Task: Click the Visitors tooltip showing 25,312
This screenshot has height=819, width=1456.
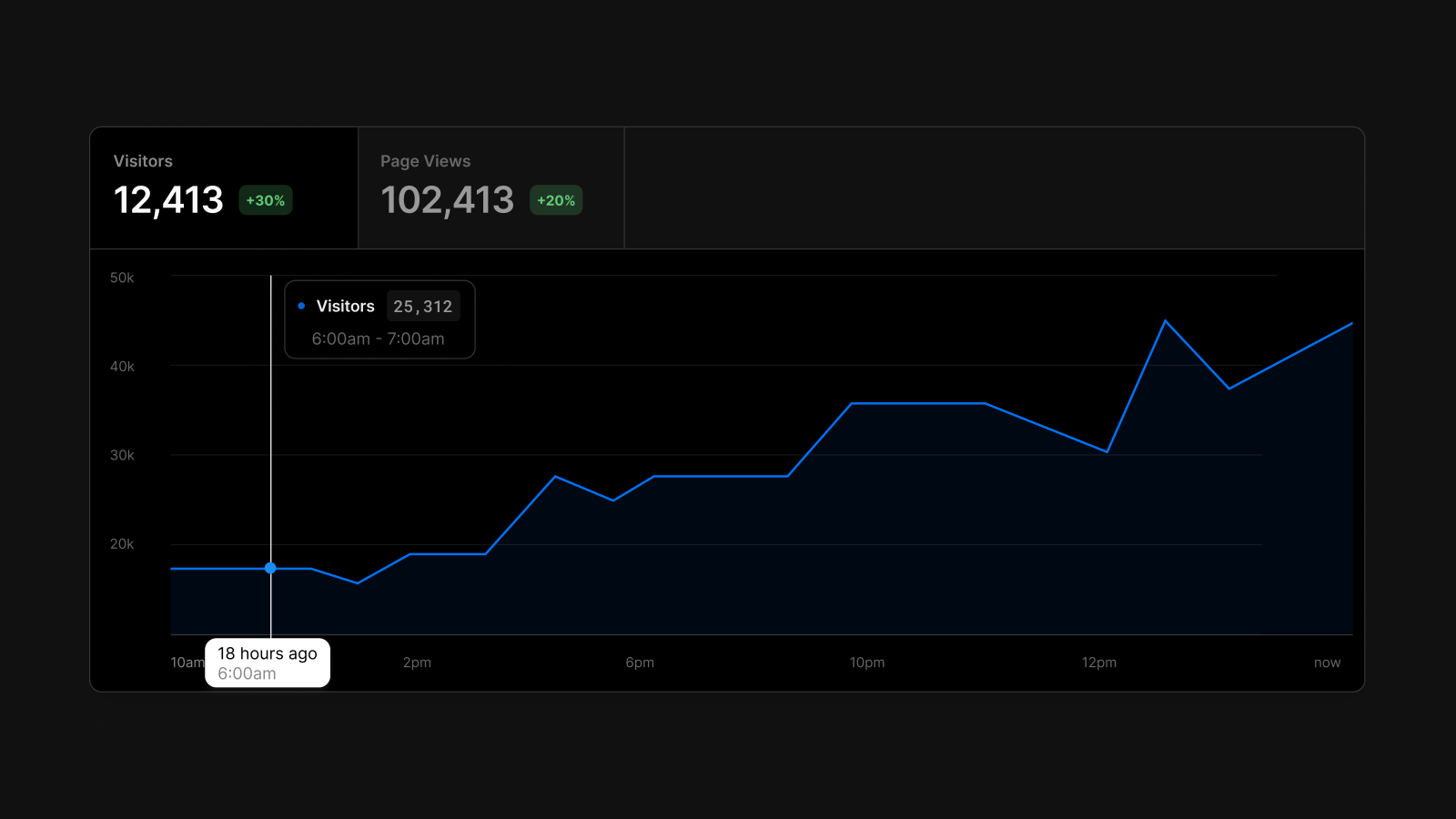Action: coord(379,306)
